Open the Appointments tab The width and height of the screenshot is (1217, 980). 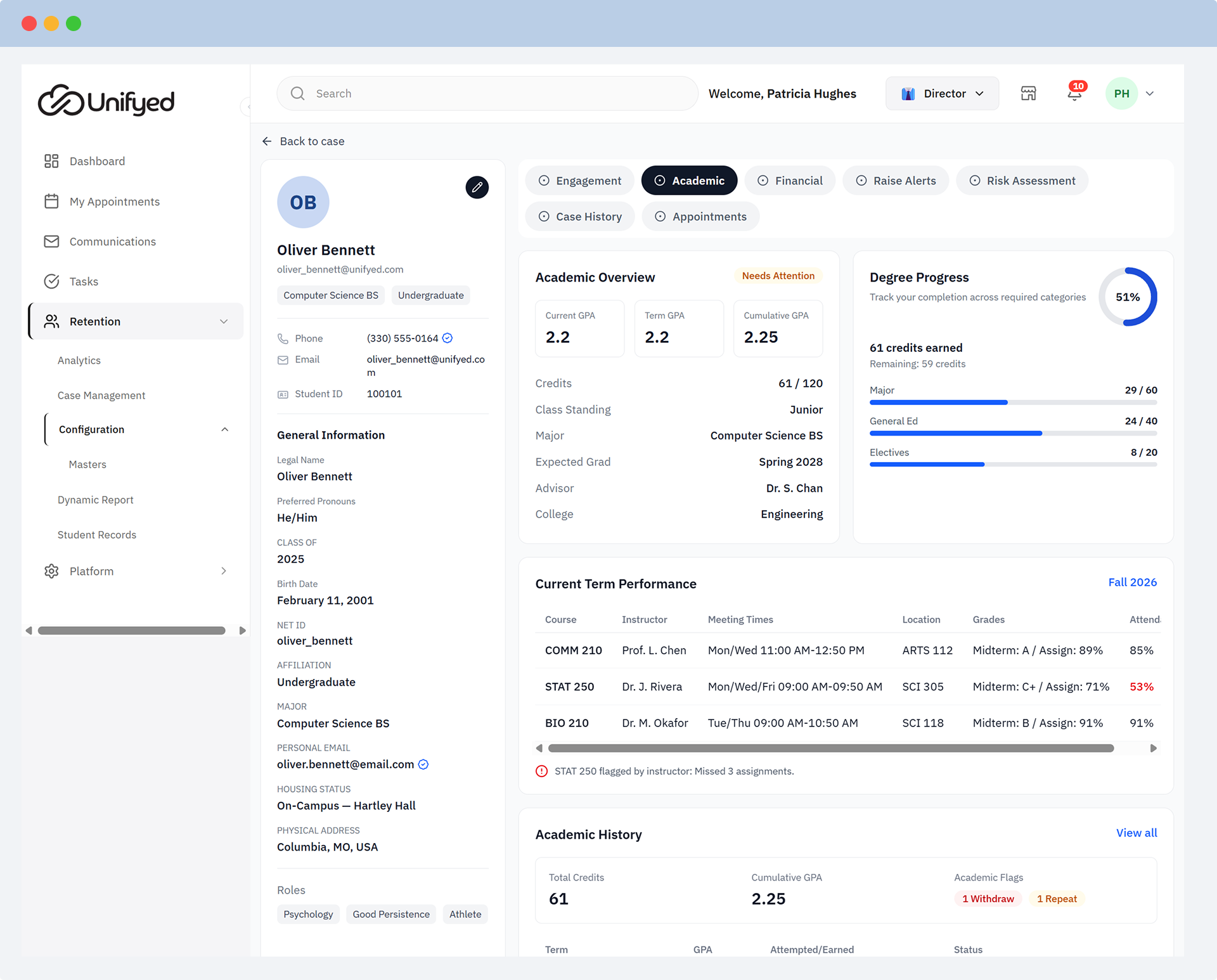point(700,217)
